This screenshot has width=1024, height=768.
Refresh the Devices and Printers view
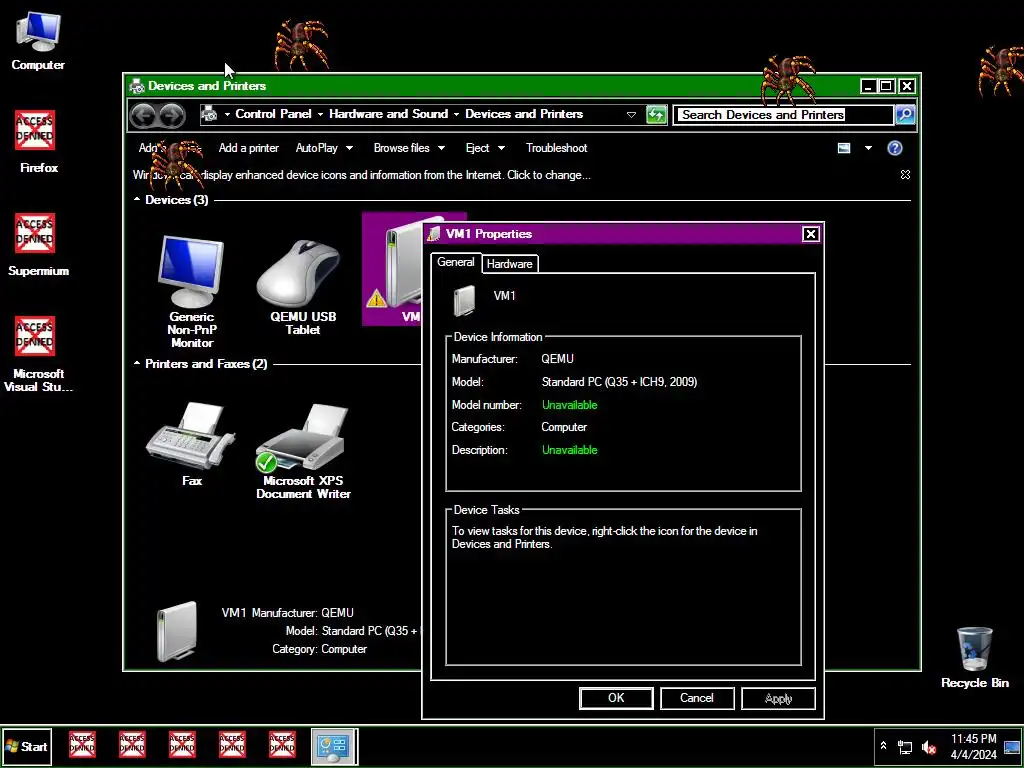coord(656,114)
